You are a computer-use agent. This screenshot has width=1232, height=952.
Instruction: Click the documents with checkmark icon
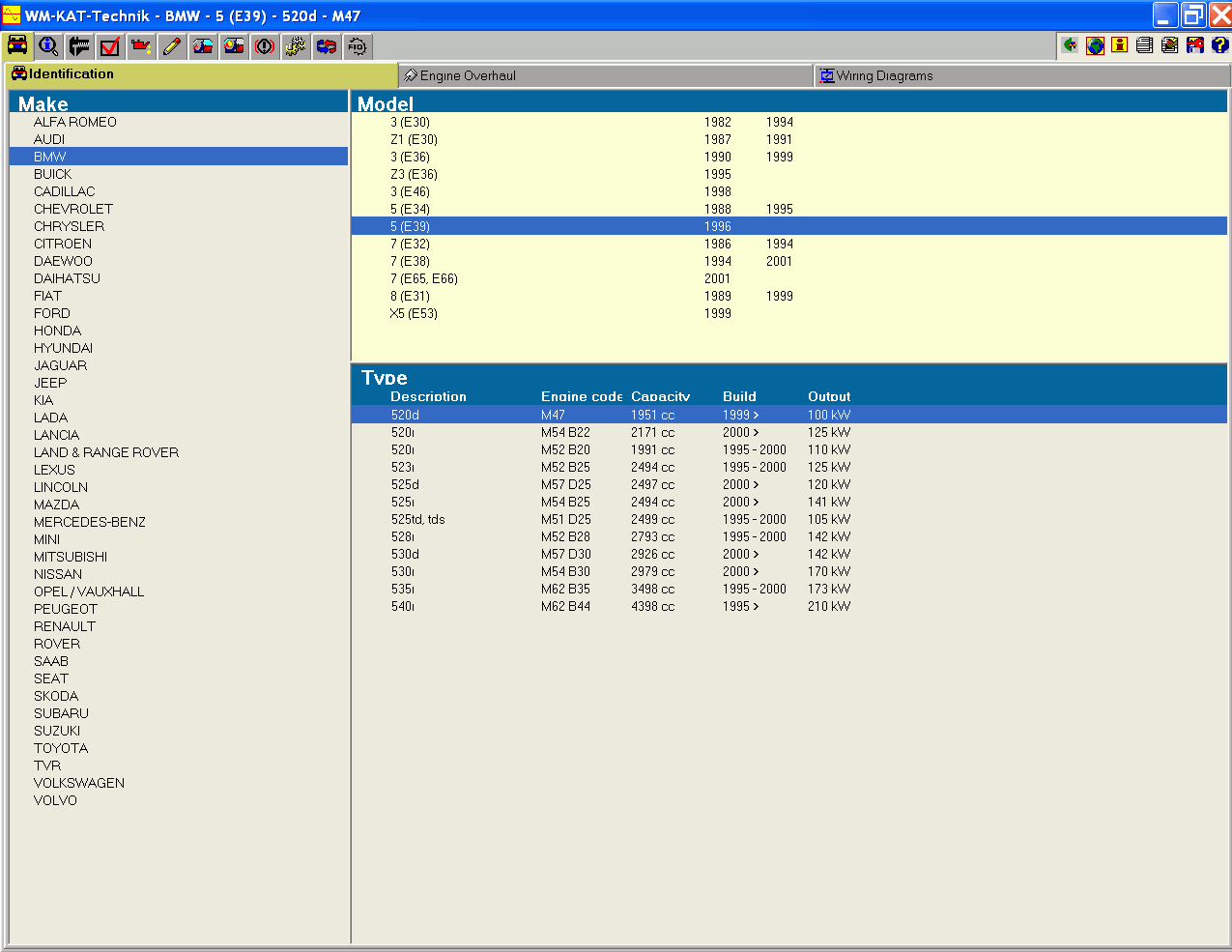tap(1170, 44)
